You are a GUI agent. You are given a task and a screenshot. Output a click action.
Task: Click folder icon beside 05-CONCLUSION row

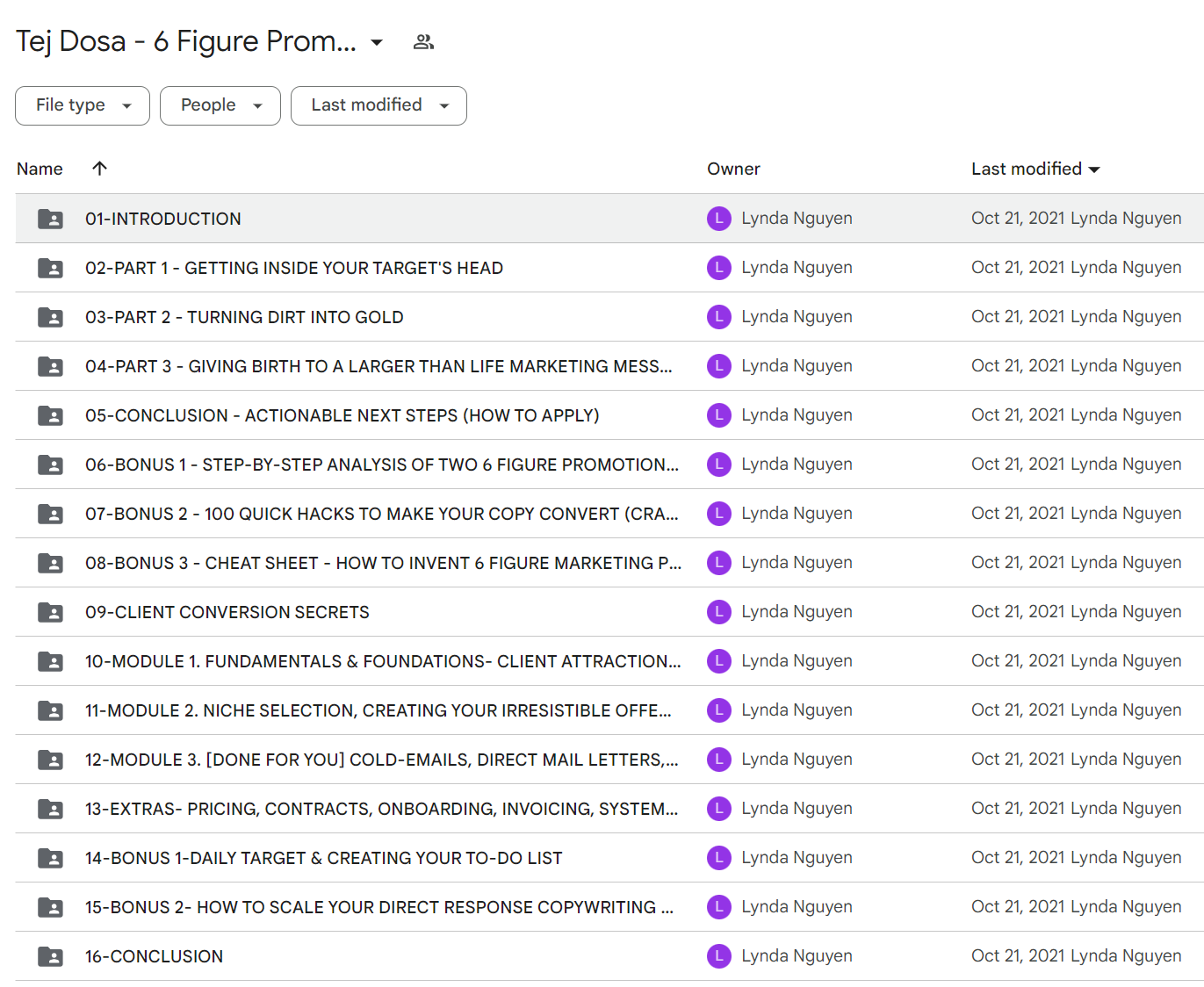(x=50, y=415)
